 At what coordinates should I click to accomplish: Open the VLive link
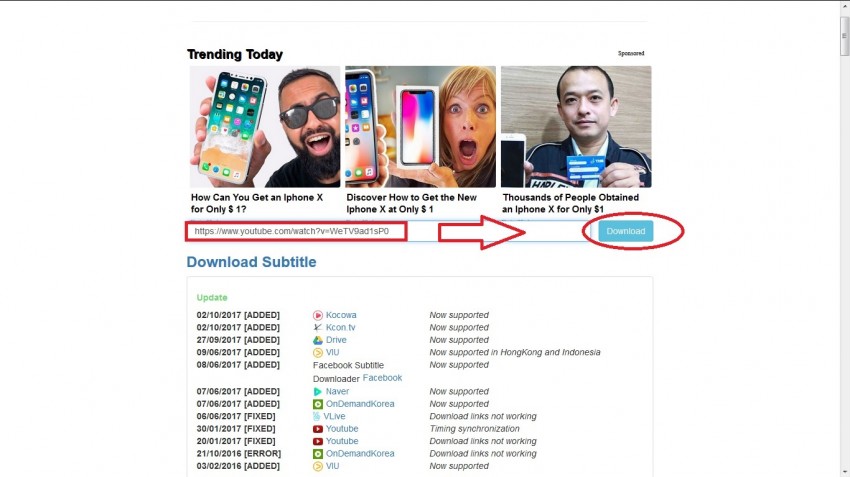pos(334,416)
